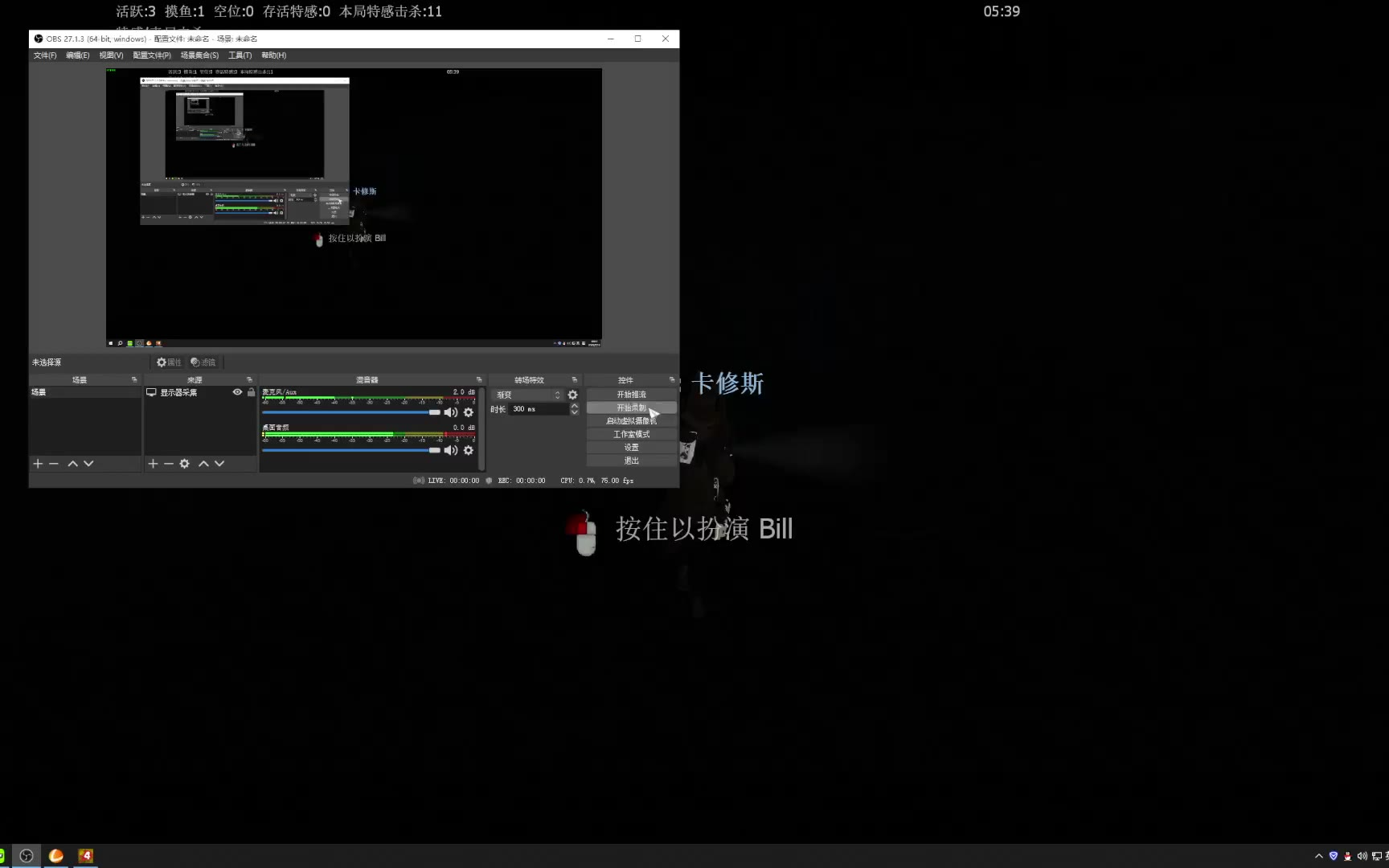Open the volume icon in system tray

(x=1362, y=856)
